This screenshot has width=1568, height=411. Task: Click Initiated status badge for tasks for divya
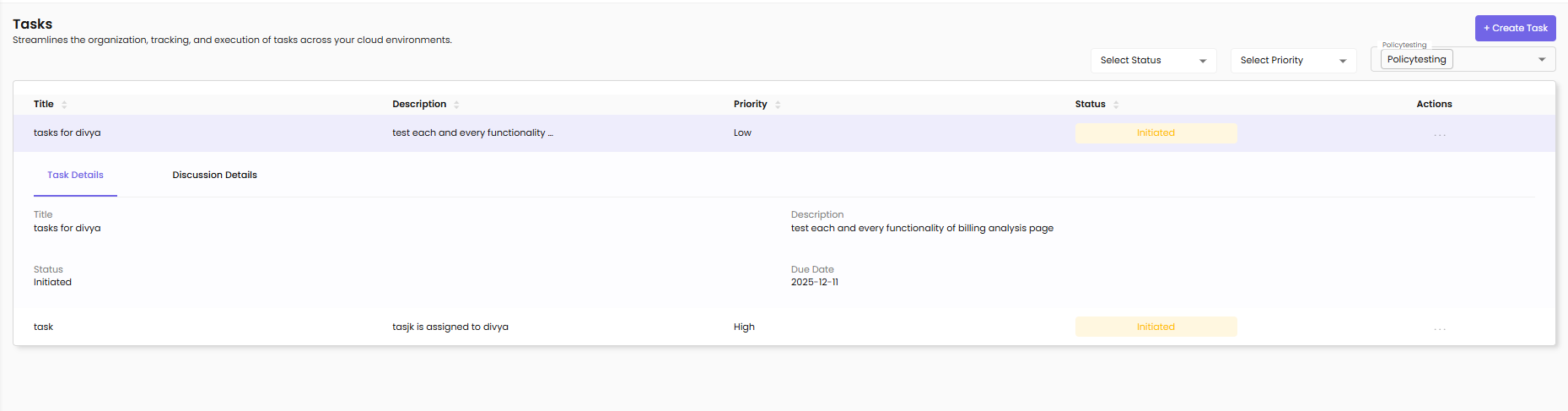coord(1155,133)
